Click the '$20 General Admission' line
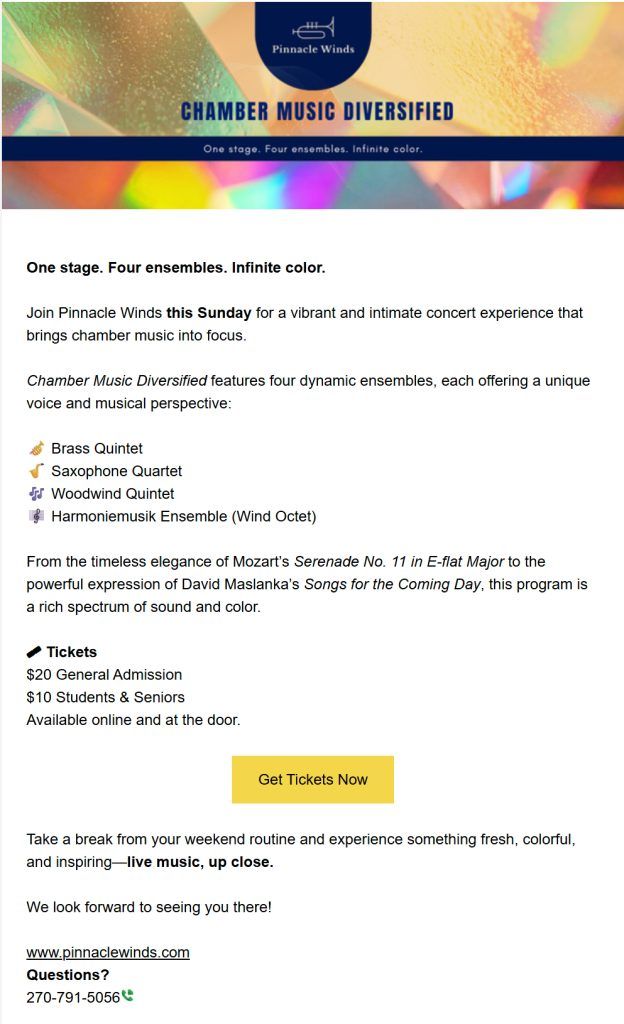624x1024 pixels. coord(104,675)
